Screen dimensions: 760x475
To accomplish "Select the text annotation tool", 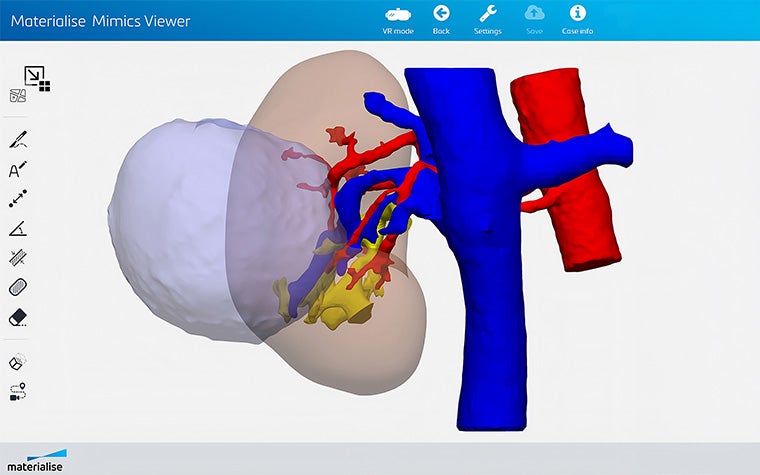I will tap(18, 169).
